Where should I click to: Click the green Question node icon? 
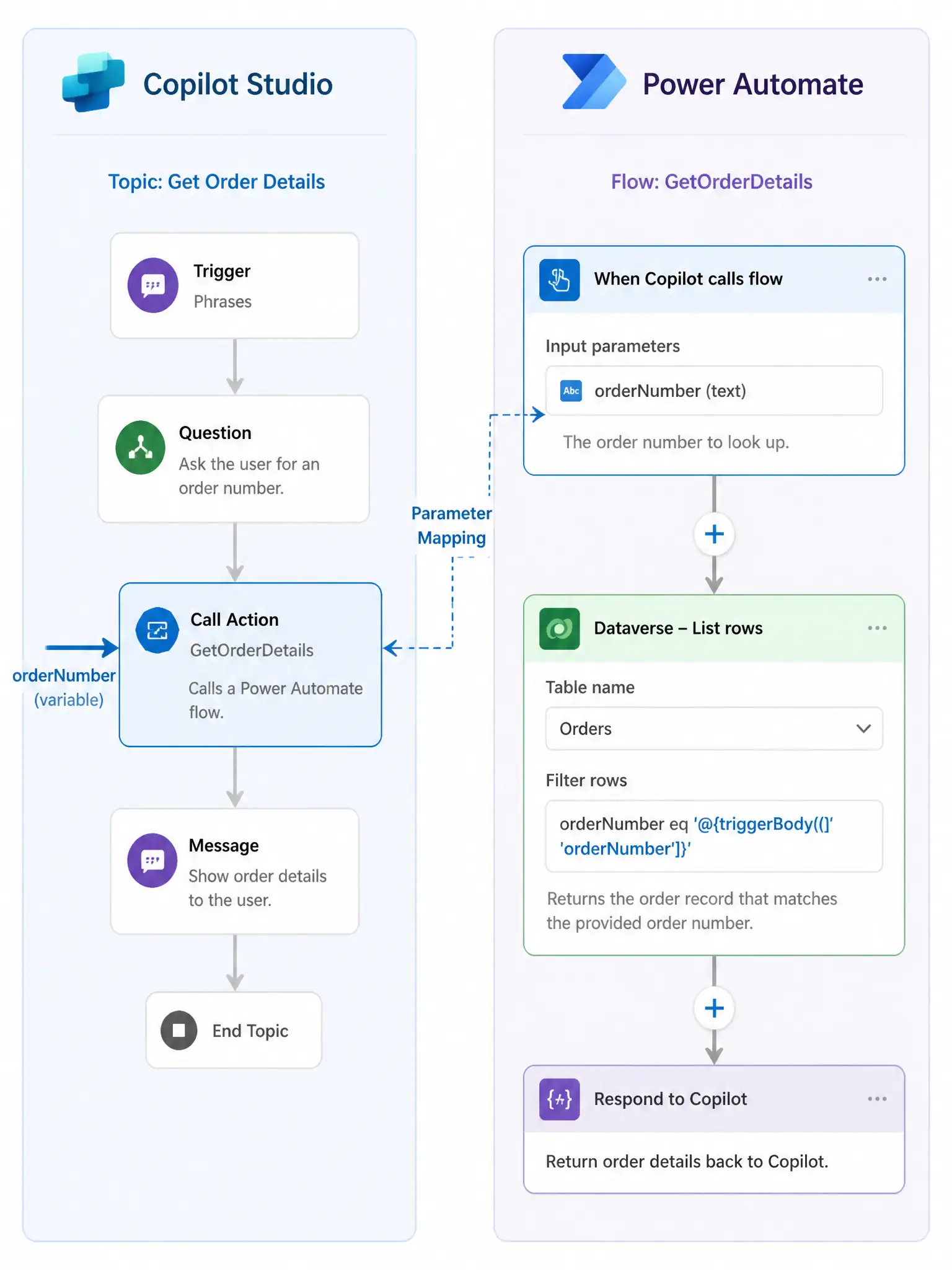(x=141, y=447)
